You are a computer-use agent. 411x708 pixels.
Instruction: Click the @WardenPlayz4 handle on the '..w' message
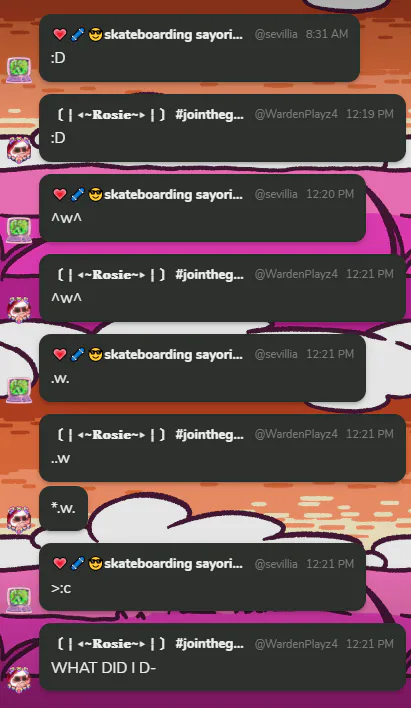296,434
